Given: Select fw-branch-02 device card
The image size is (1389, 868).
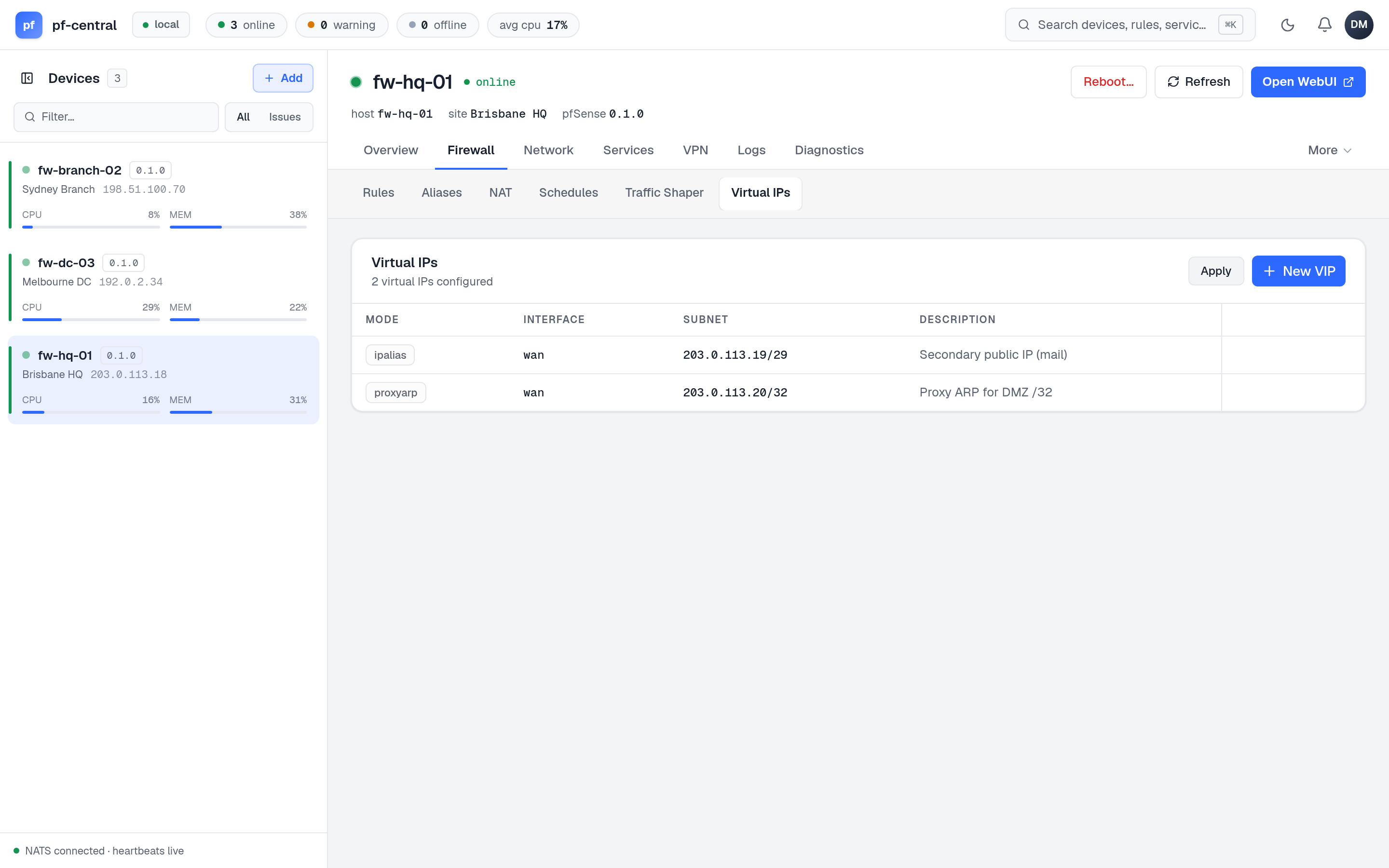Looking at the screenshot, I should click(163, 195).
